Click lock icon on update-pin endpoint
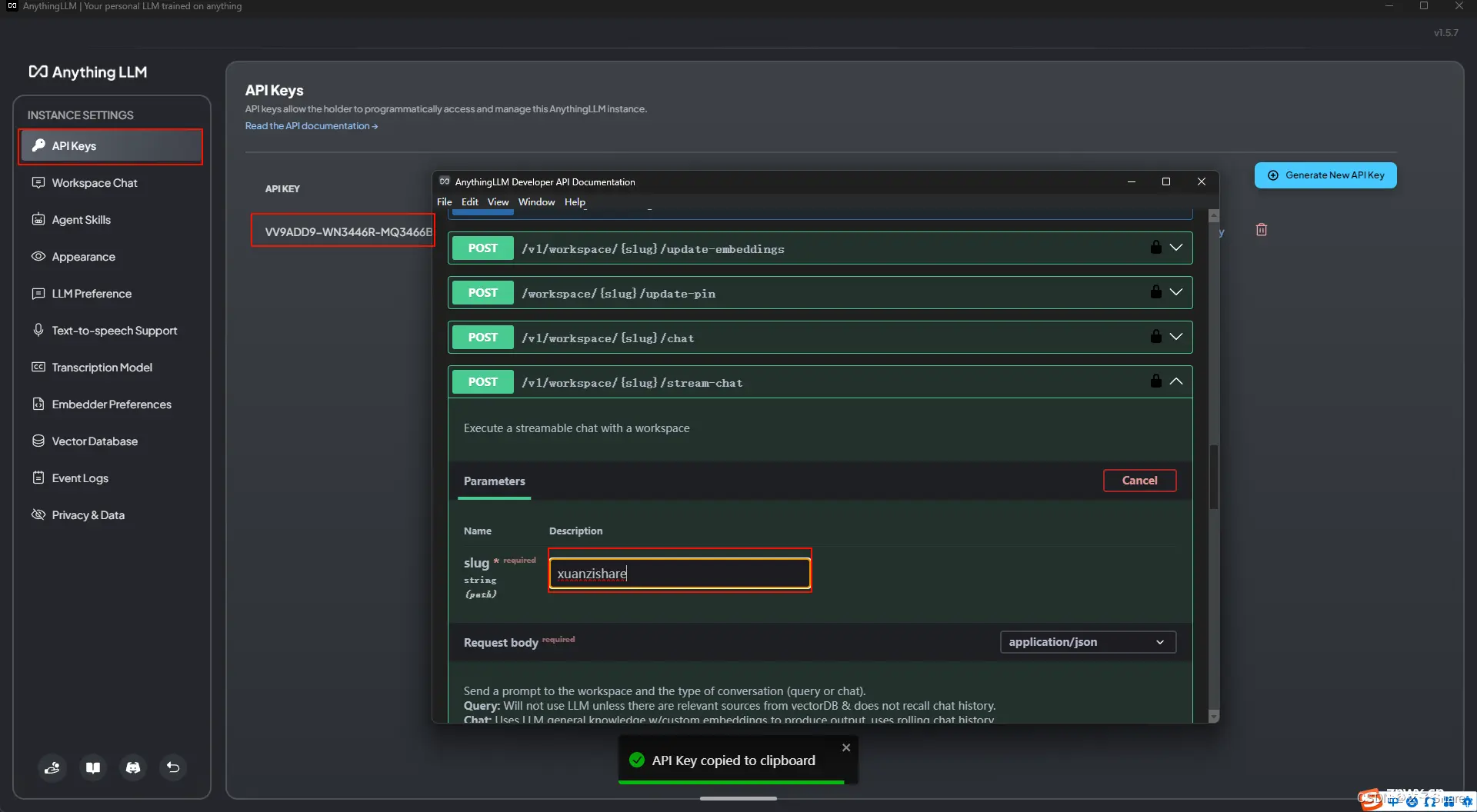This screenshot has width=1477, height=812. (1155, 291)
